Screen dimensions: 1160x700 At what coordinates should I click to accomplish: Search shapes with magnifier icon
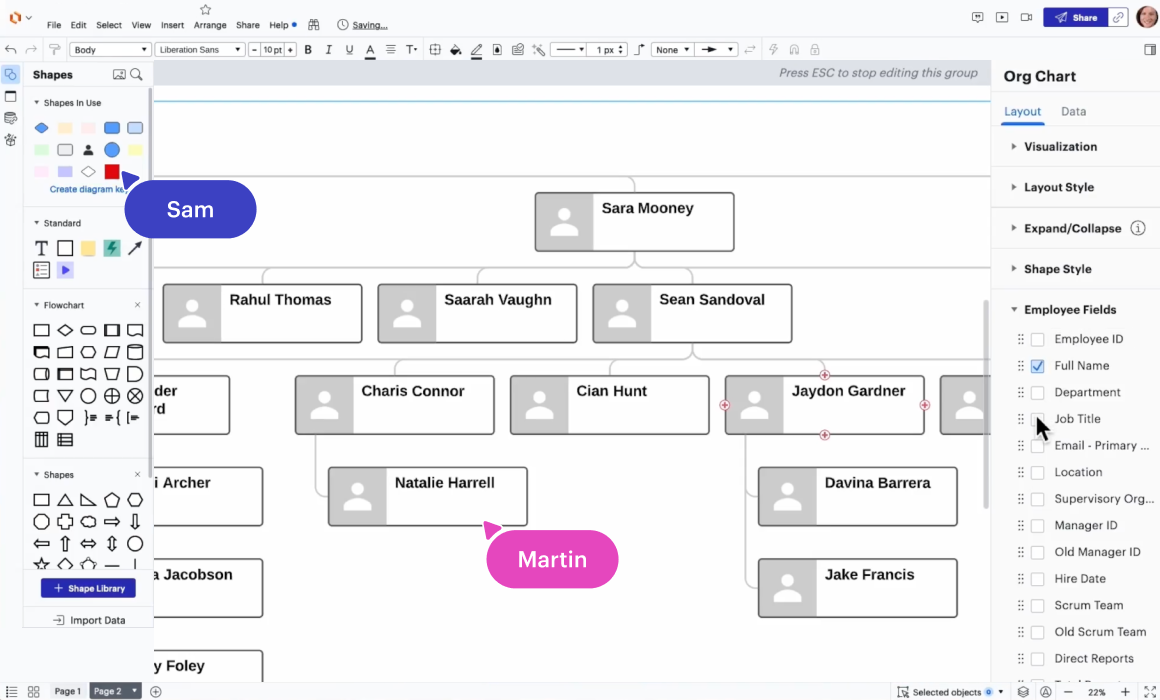coord(136,75)
